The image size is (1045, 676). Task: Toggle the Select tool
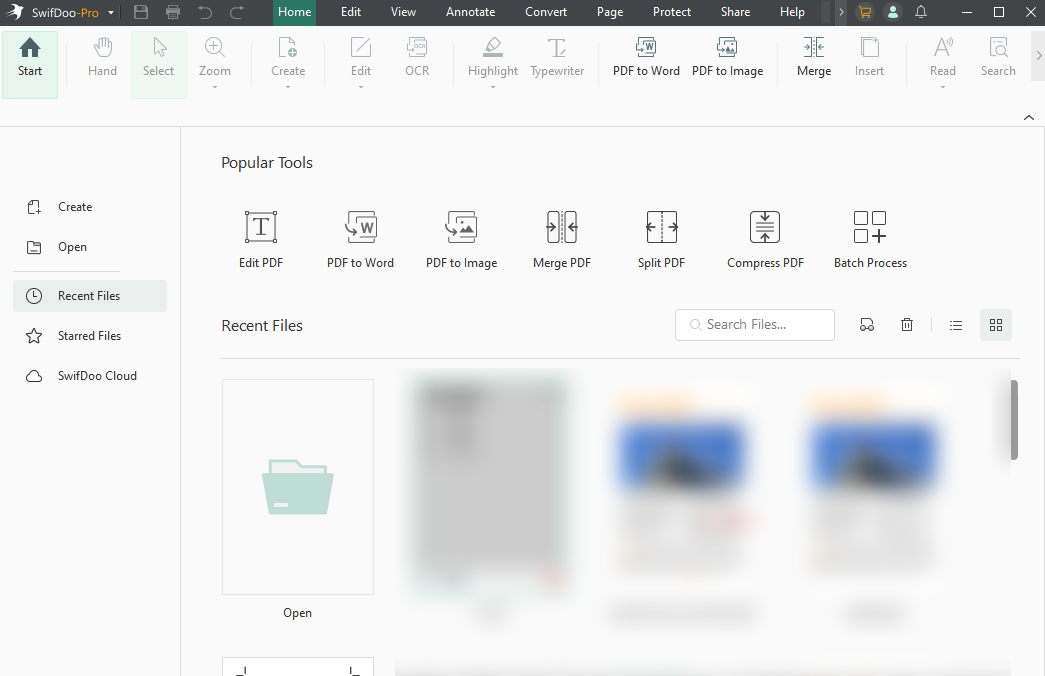click(158, 60)
